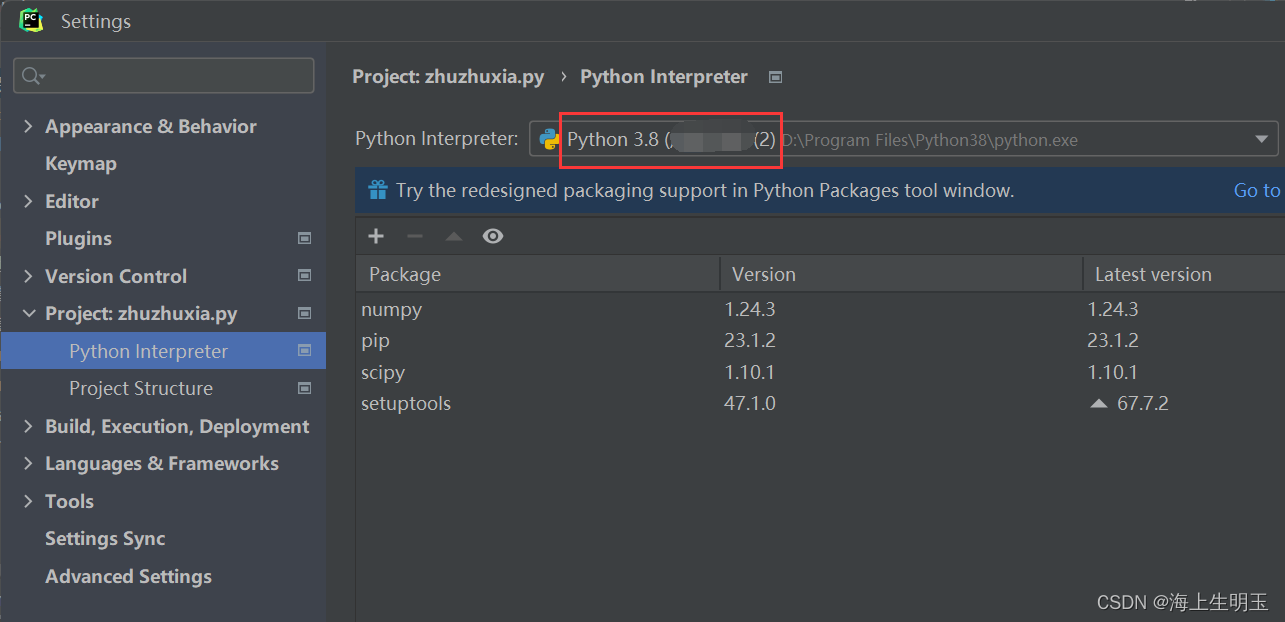This screenshot has height=622, width=1285.
Task: Click the minus icon to uninstall a package
Action: [415, 236]
